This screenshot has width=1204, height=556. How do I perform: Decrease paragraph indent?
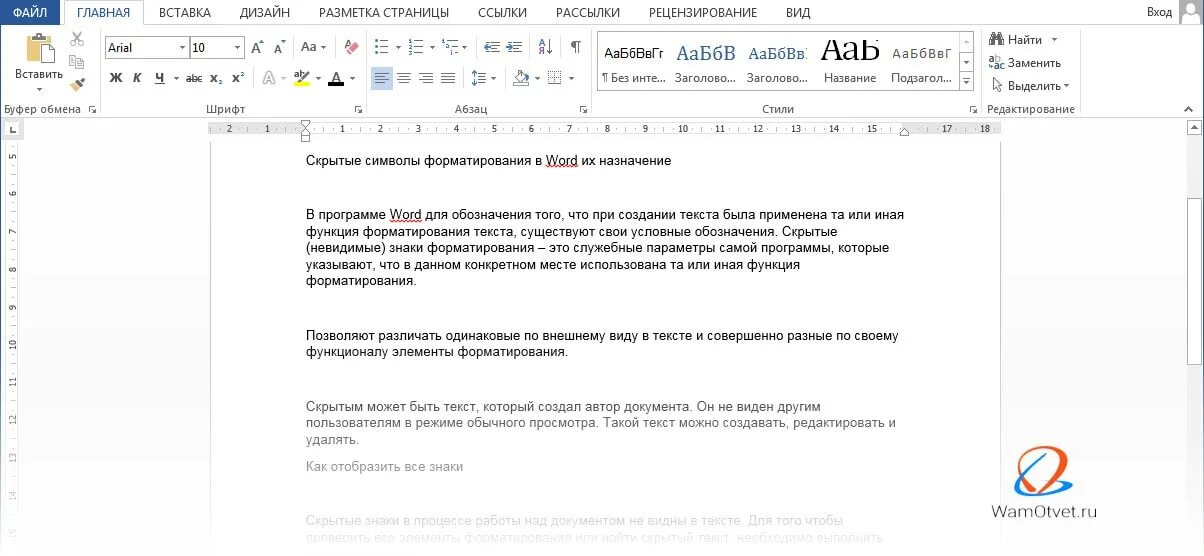coord(491,47)
